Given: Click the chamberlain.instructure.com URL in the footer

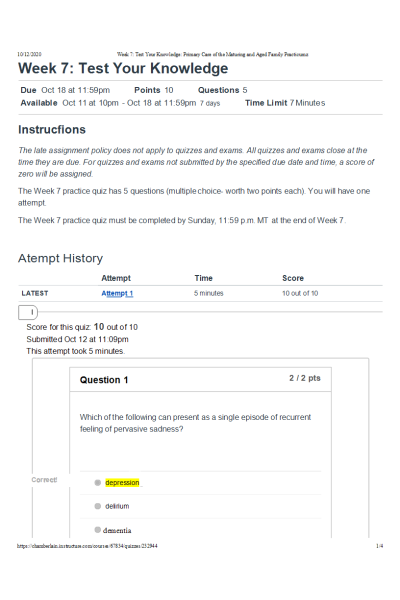Looking at the screenshot, I should point(87,546).
